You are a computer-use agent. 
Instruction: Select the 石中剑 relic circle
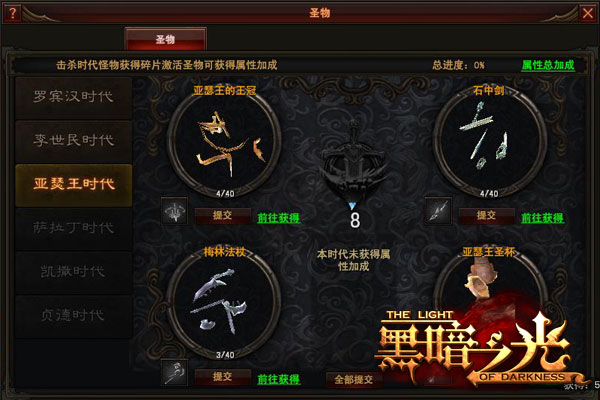tap(489, 142)
